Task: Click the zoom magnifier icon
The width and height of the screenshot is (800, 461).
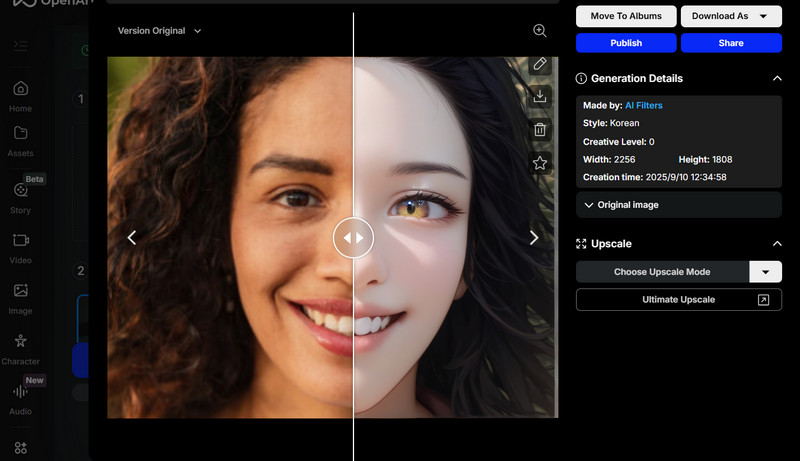Action: click(x=540, y=31)
